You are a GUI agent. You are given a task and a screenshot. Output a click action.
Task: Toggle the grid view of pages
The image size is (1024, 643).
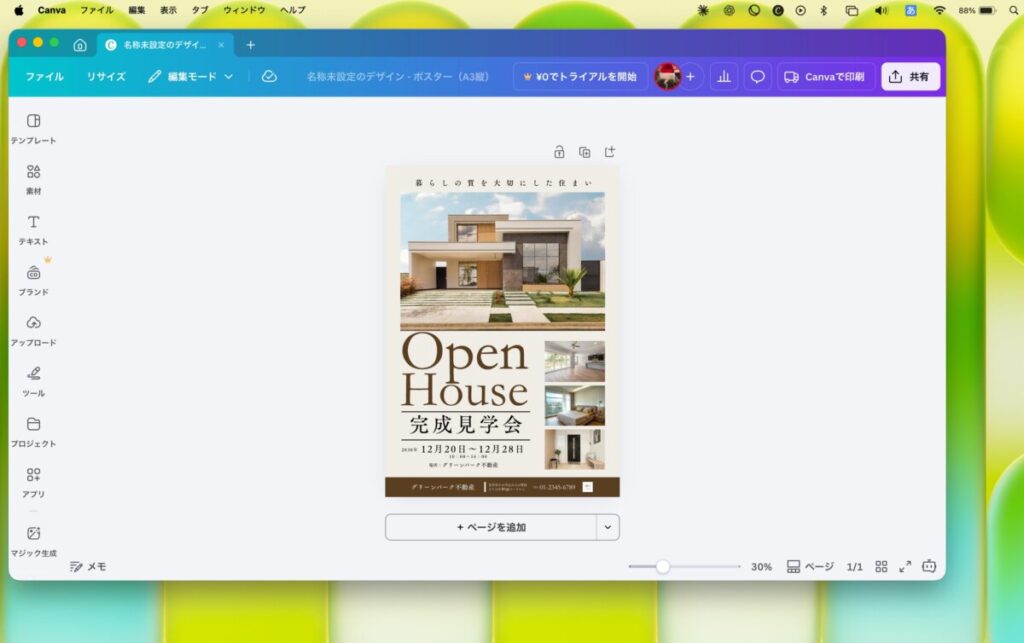(x=881, y=566)
